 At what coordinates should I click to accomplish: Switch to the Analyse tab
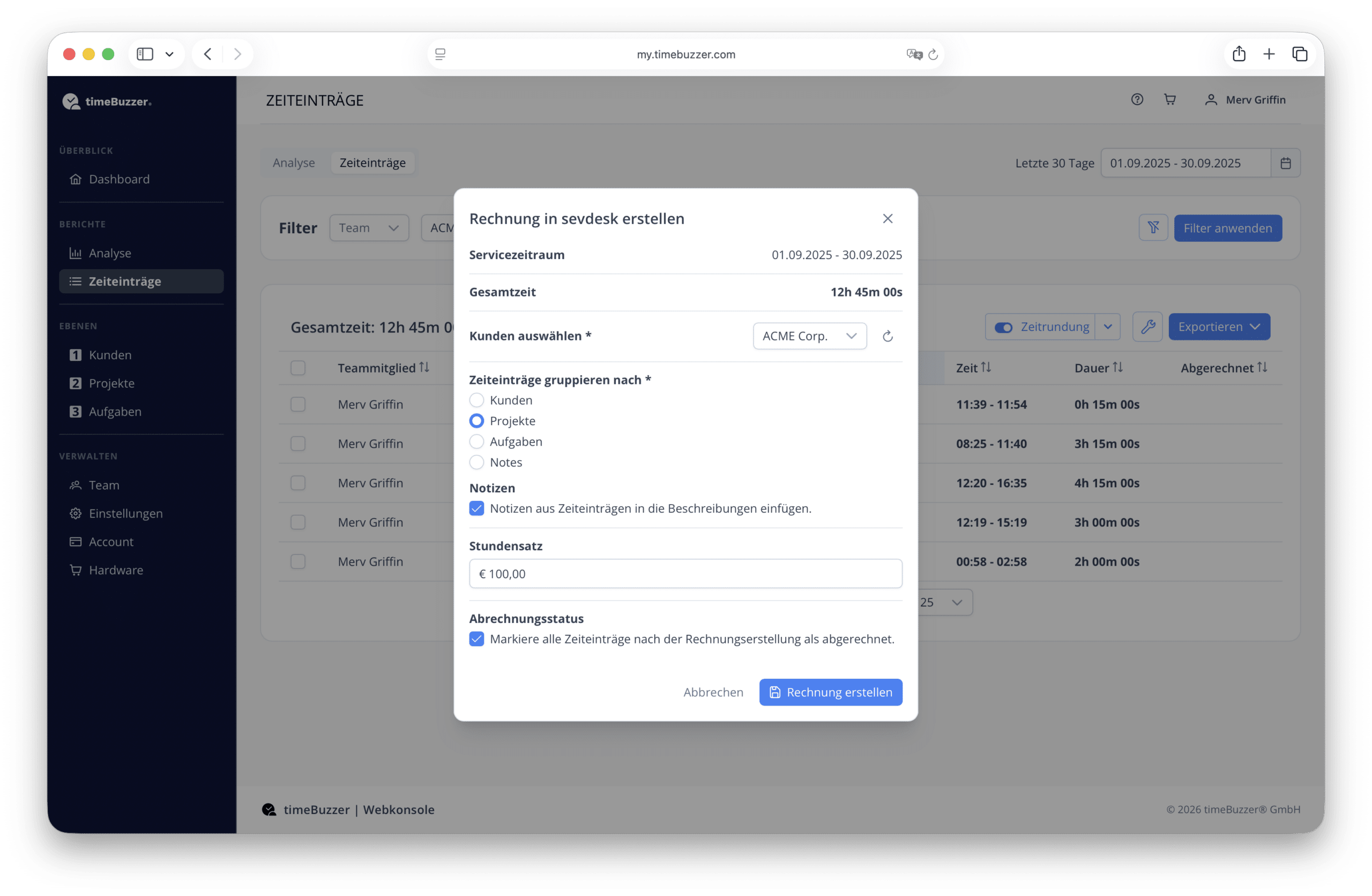[x=293, y=163]
